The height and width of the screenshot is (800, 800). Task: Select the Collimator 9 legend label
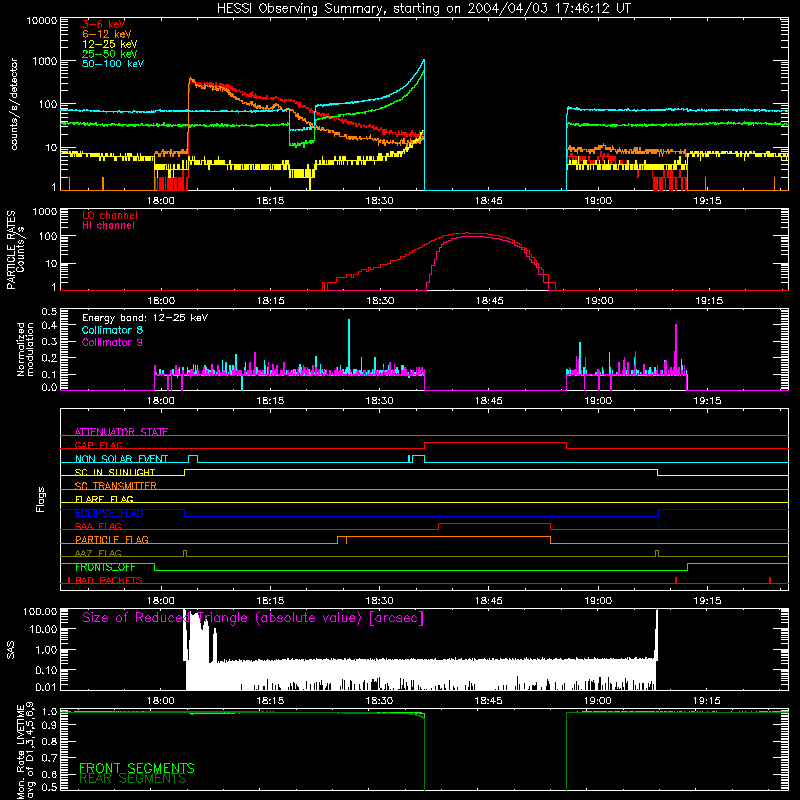(x=112, y=342)
